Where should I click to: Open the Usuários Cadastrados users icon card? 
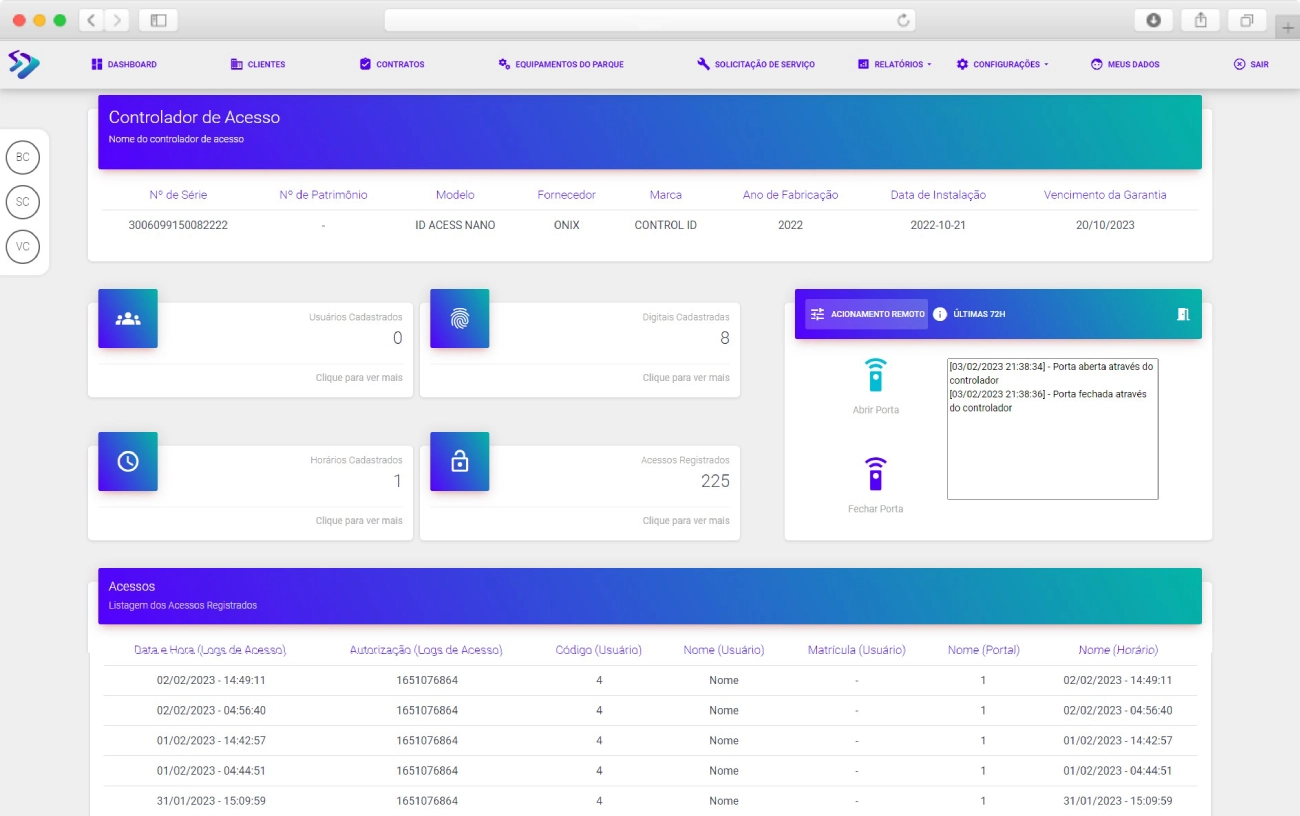coord(128,319)
